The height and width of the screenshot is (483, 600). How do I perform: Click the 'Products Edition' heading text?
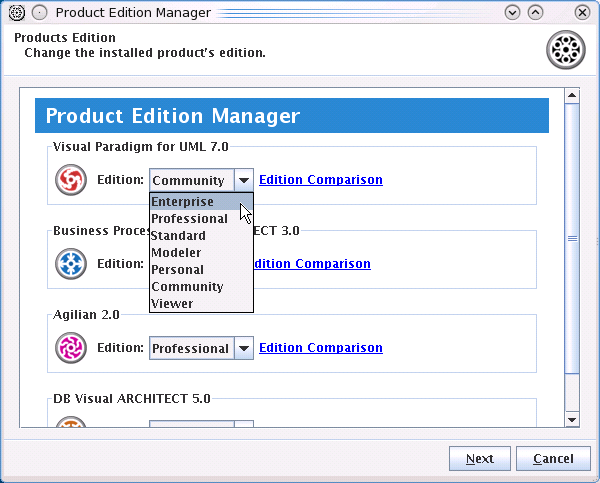tap(65, 38)
